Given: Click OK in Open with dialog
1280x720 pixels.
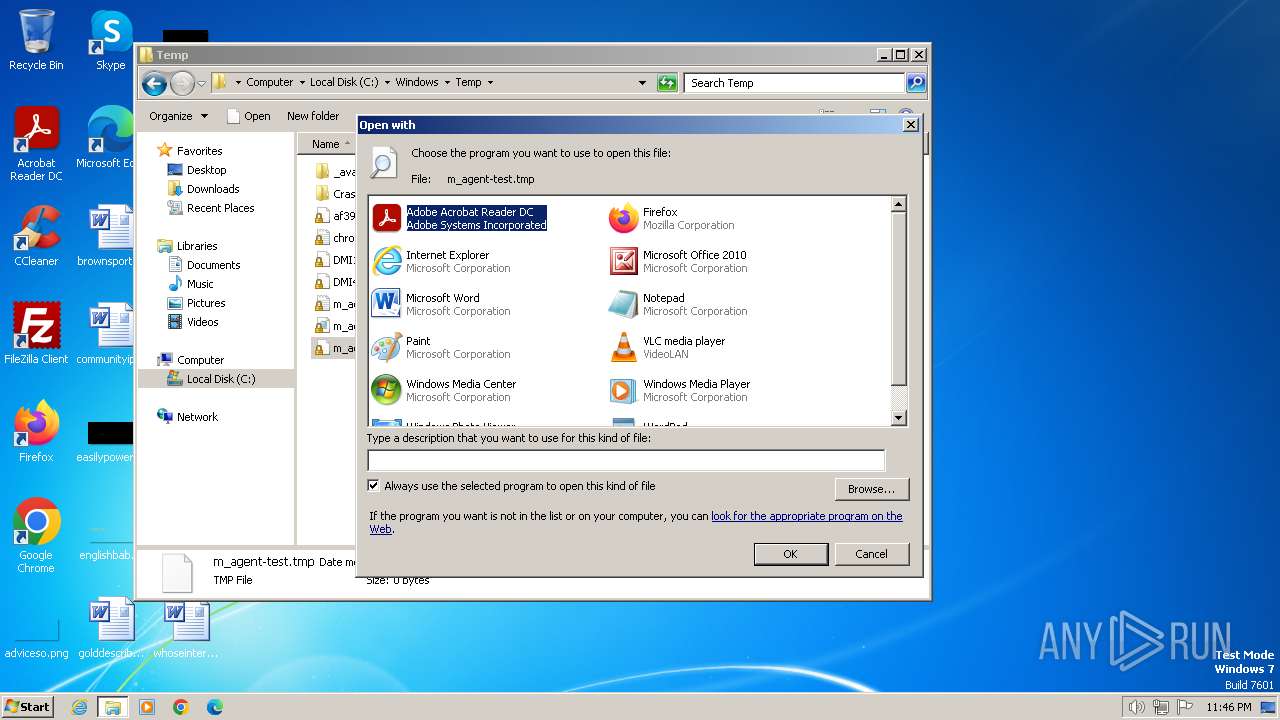Looking at the screenshot, I should click(x=790, y=554).
